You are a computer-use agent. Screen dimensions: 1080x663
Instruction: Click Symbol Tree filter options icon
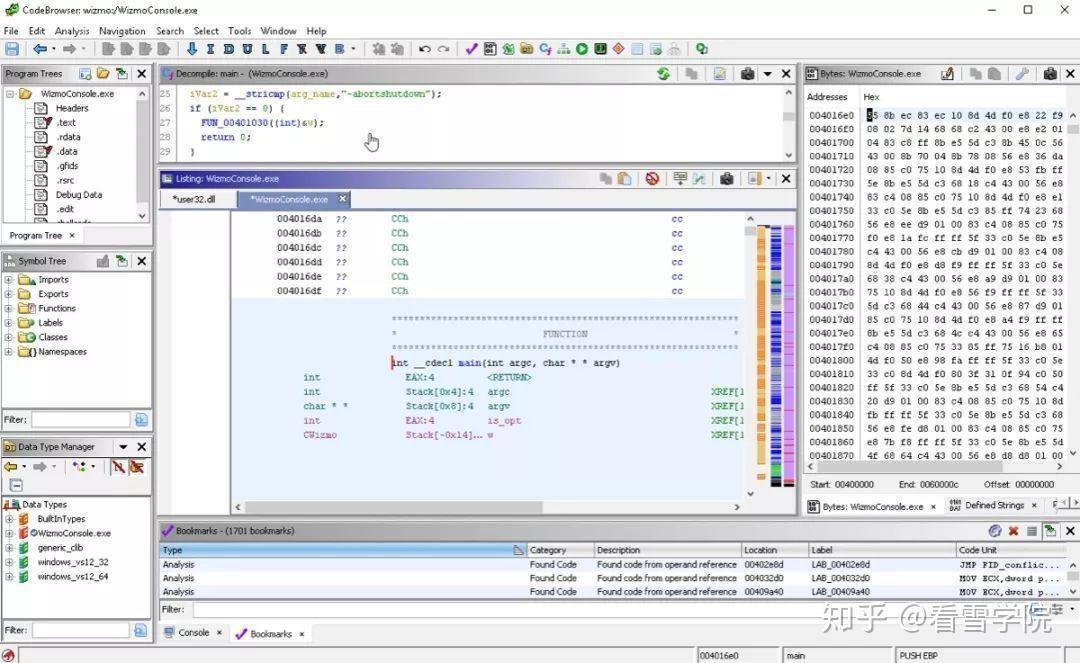(x=141, y=420)
